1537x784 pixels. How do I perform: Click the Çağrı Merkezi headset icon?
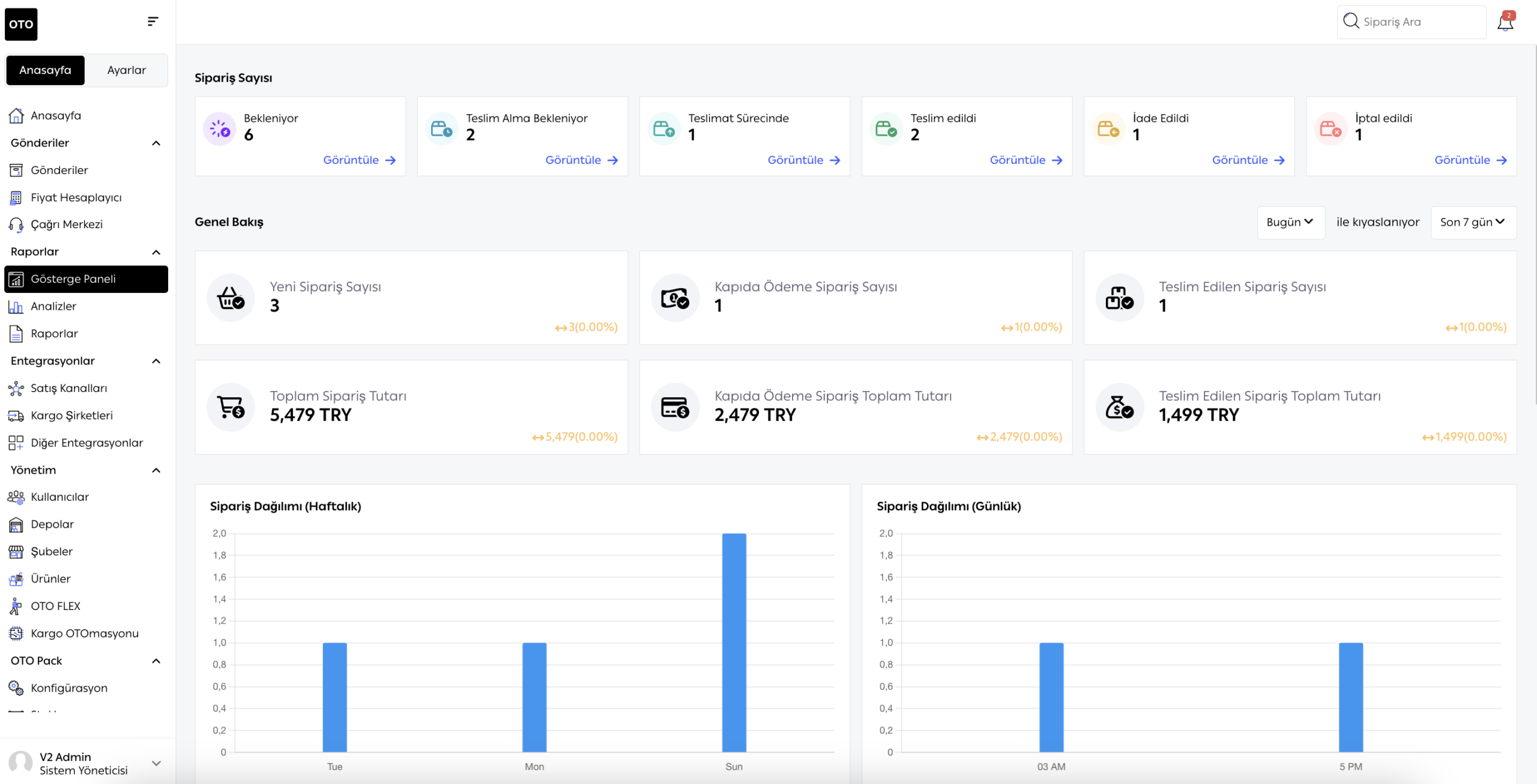(16, 225)
